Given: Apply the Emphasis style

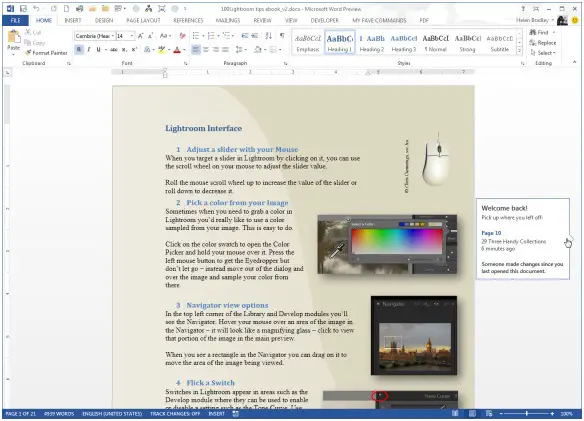Looking at the screenshot, I should (308, 43).
